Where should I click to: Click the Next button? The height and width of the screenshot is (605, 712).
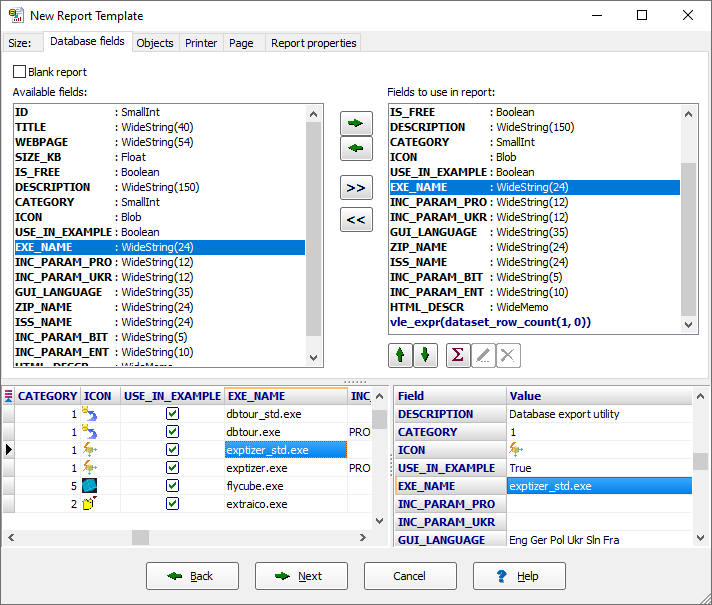[301, 576]
